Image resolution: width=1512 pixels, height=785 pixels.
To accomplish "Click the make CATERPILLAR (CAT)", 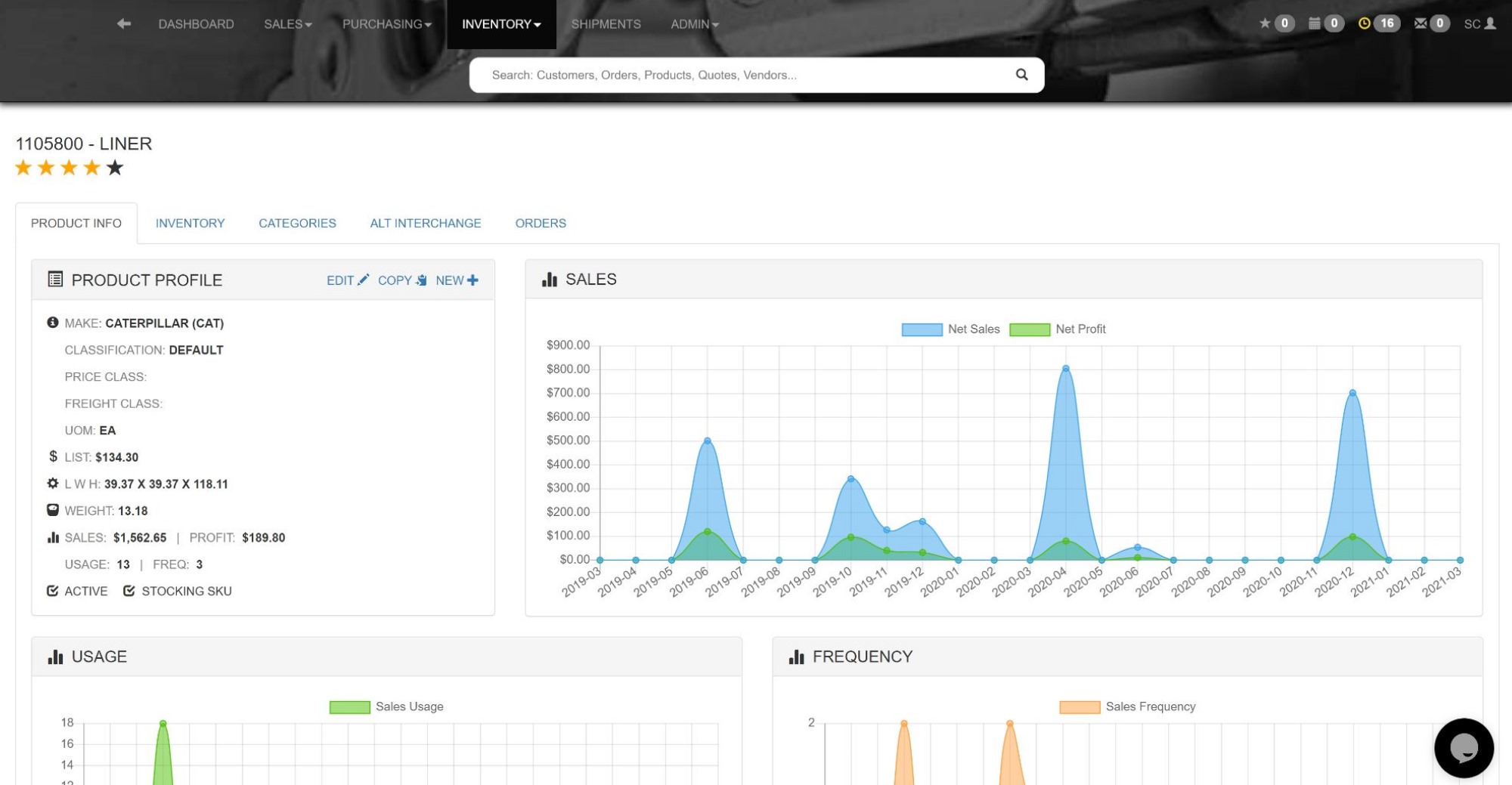I will (165, 323).
